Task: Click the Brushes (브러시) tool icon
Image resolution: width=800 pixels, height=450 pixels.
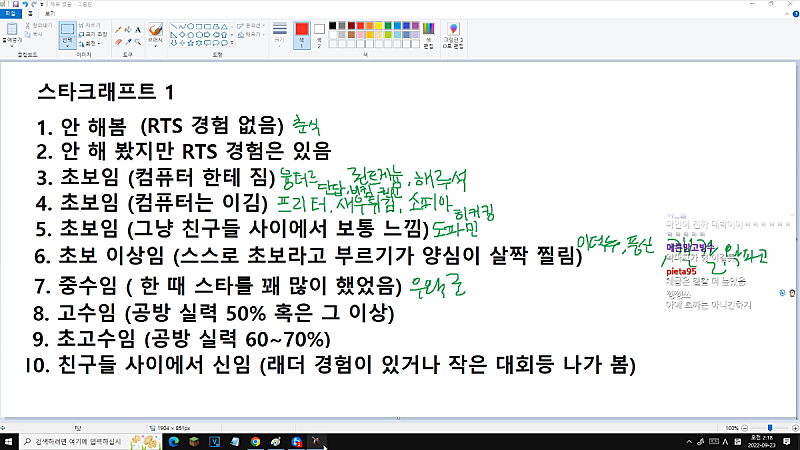Action: pyautogui.click(x=156, y=29)
